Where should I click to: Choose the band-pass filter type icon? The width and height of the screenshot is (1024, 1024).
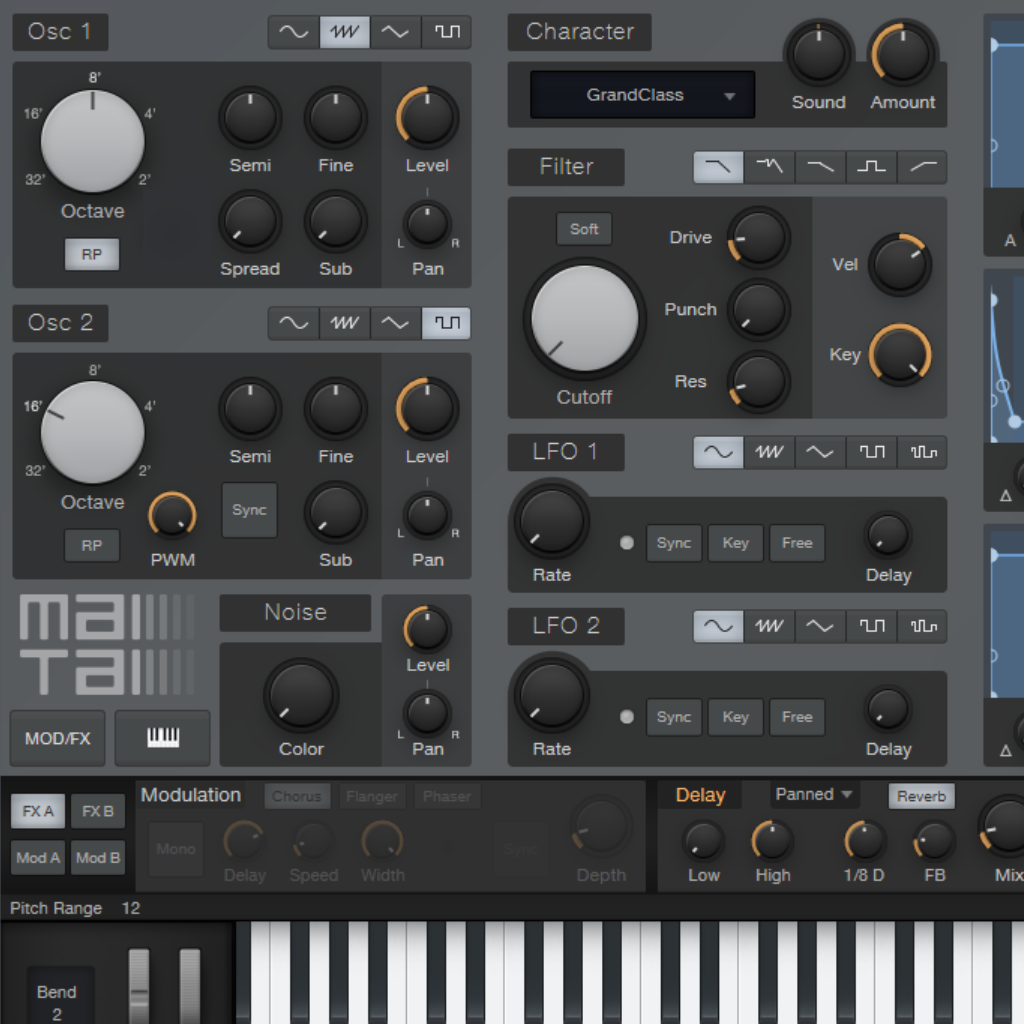(872, 167)
